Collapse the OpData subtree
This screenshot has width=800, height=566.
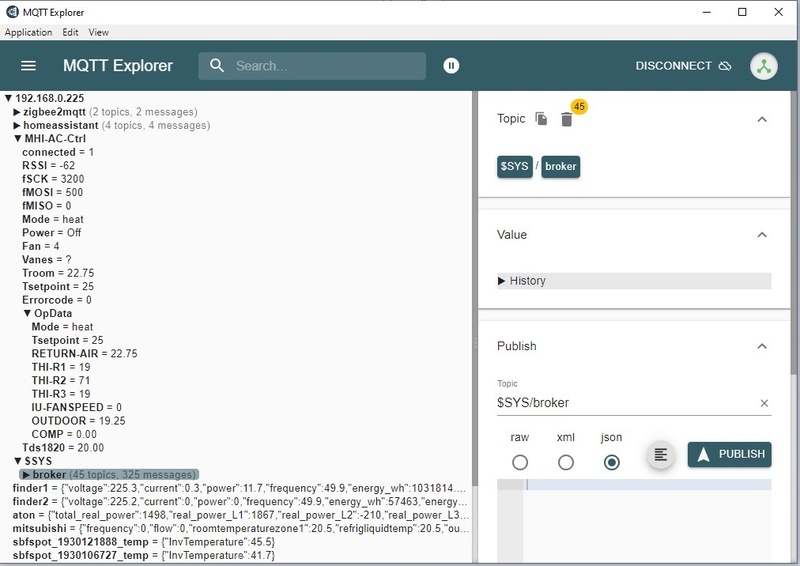click(28, 313)
